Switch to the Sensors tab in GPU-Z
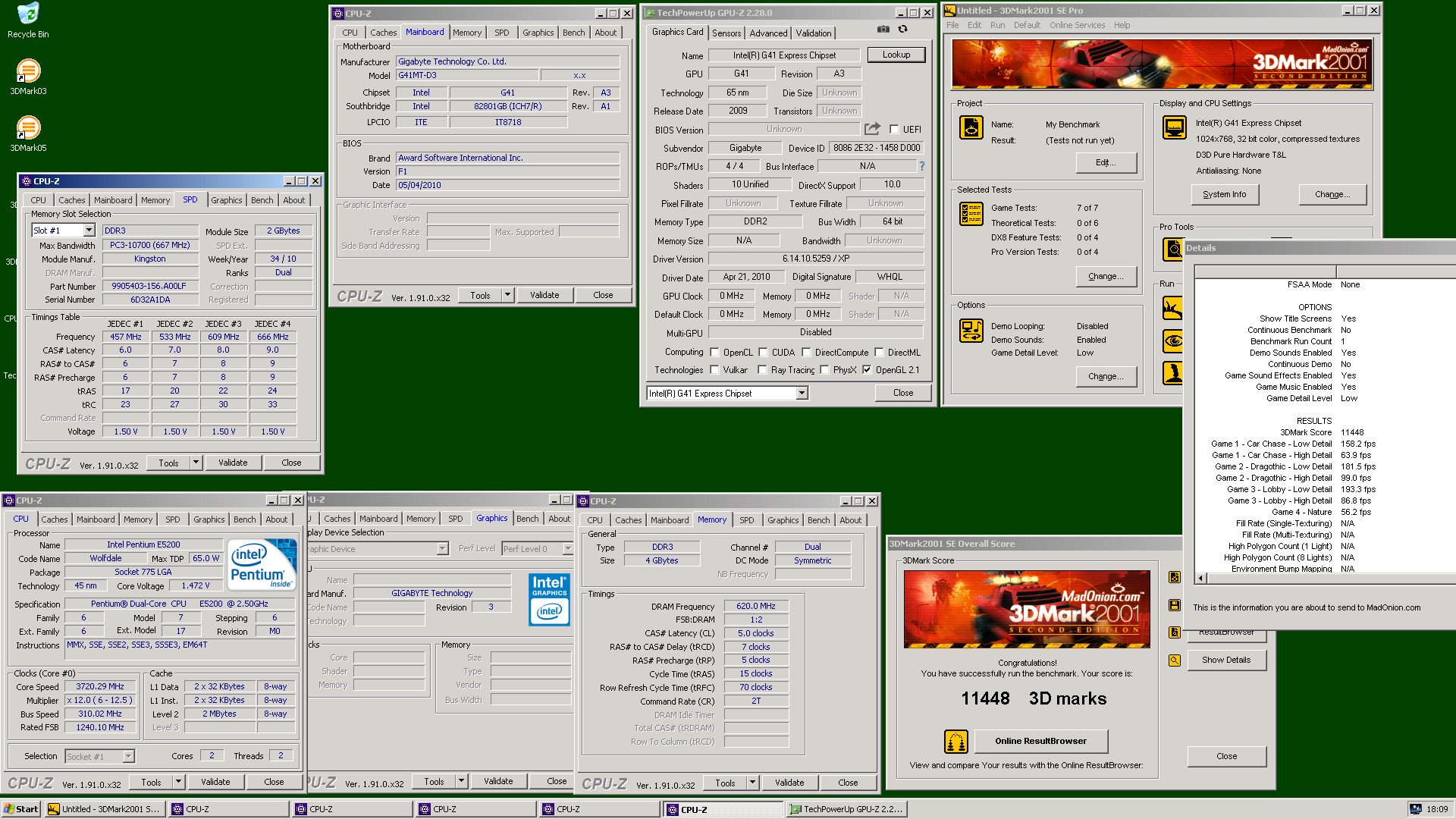 click(726, 33)
